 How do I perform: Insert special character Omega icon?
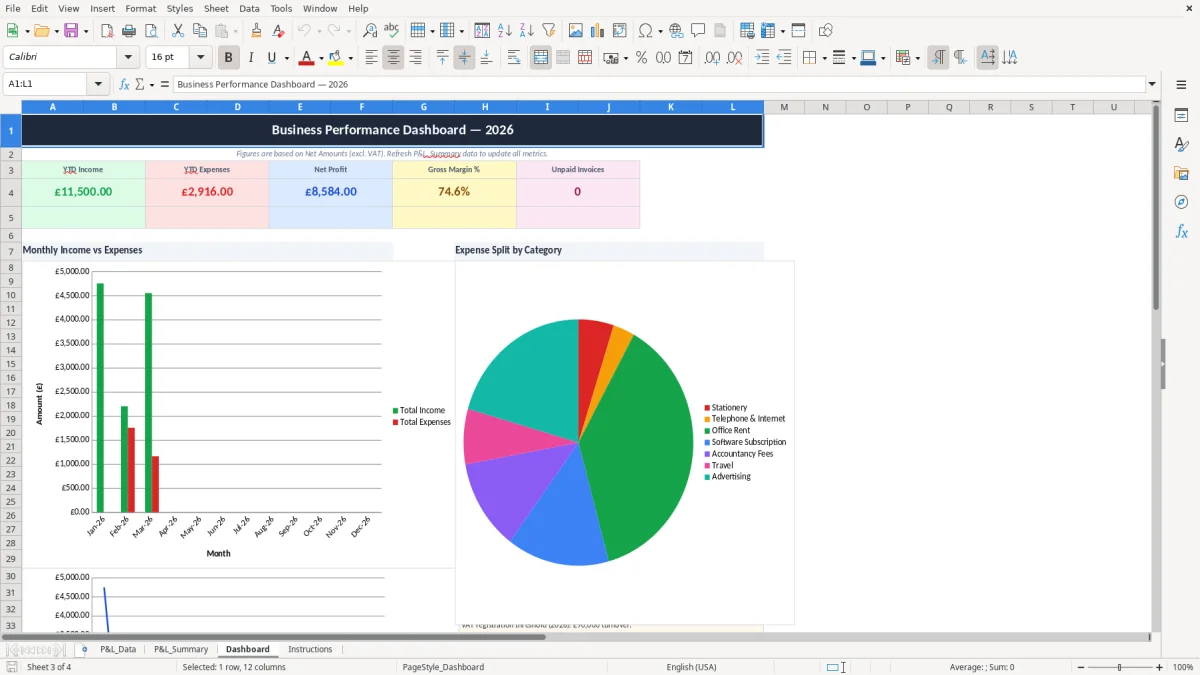tap(646, 31)
